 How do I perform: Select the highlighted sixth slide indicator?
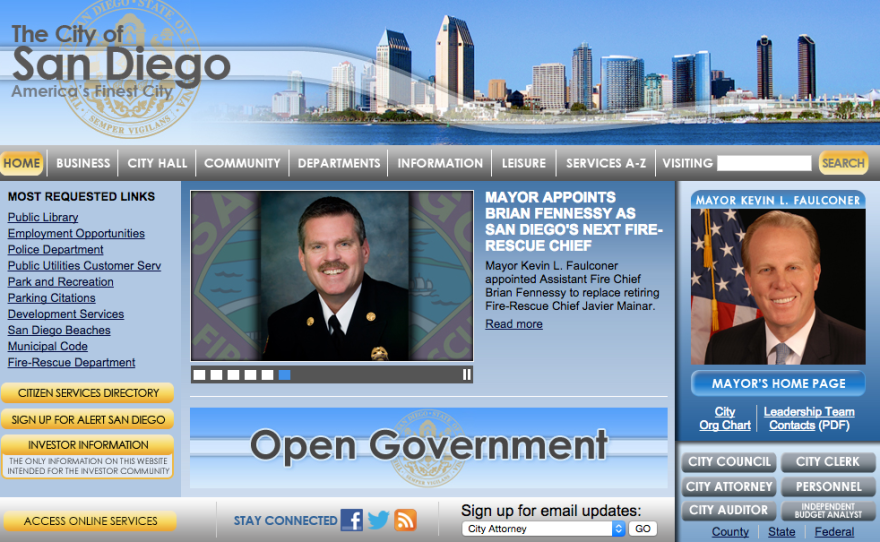[x=285, y=375]
